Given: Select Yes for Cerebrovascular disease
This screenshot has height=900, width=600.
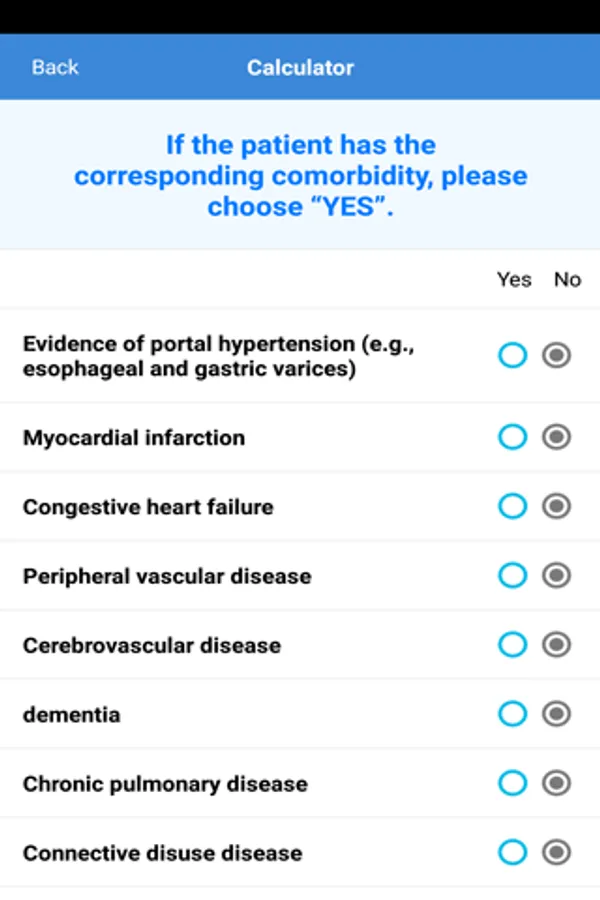Looking at the screenshot, I should (x=512, y=645).
